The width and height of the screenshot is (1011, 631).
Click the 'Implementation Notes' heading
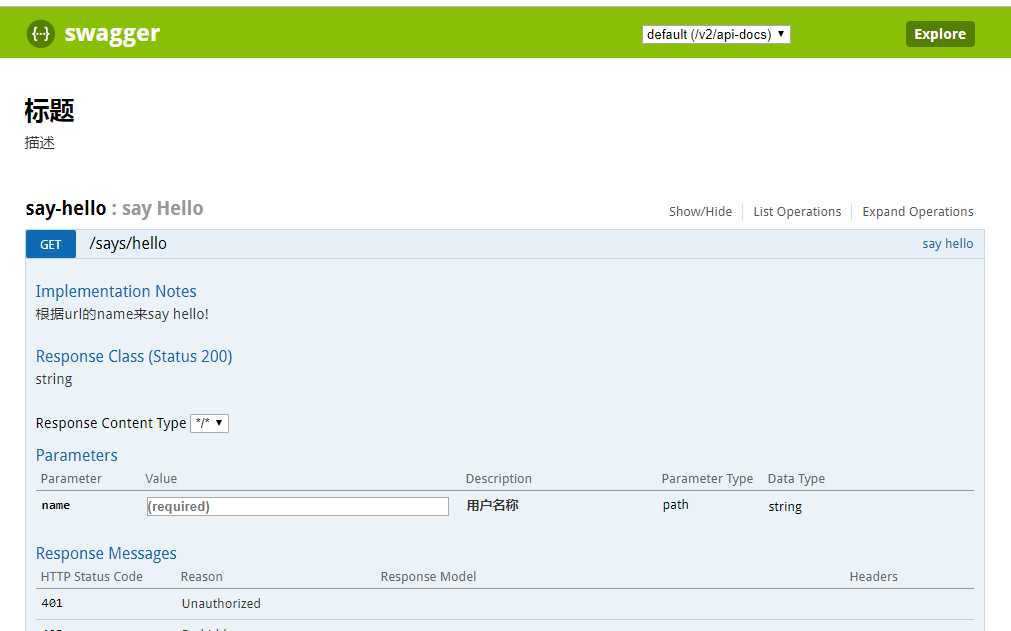(x=116, y=291)
